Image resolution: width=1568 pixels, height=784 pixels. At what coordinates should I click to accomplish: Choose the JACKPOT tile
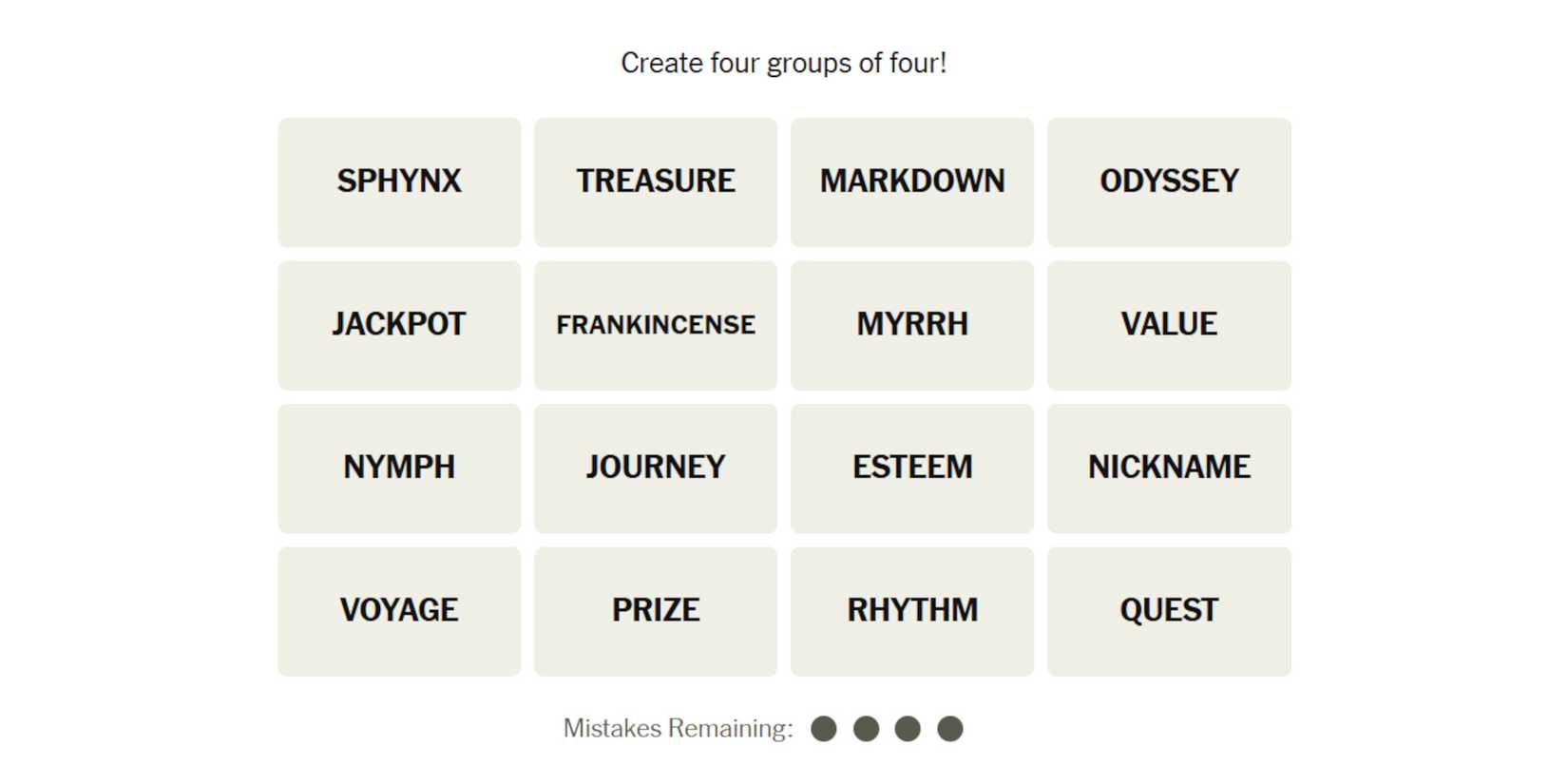pos(399,325)
